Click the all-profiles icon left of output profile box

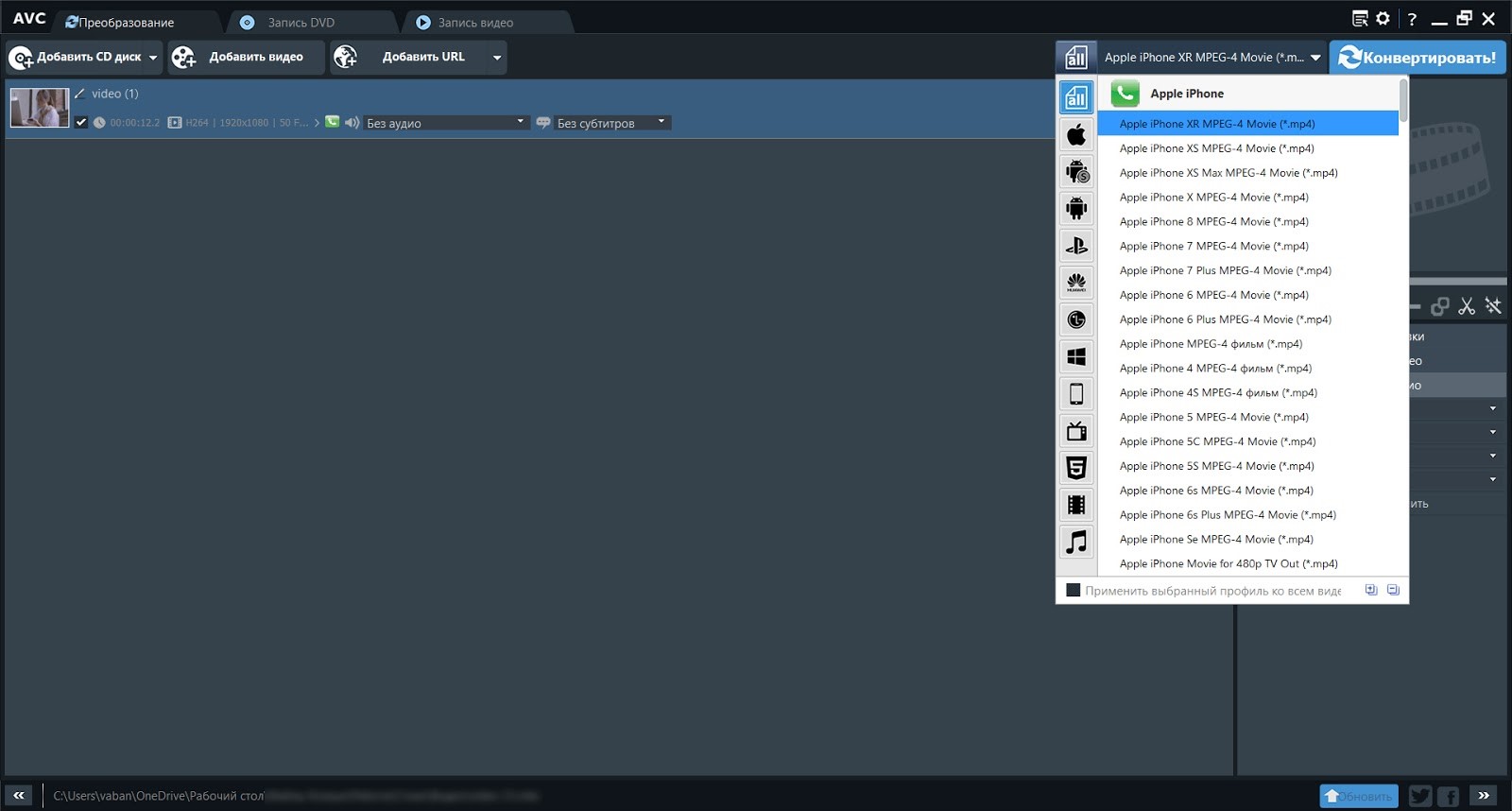click(1076, 58)
